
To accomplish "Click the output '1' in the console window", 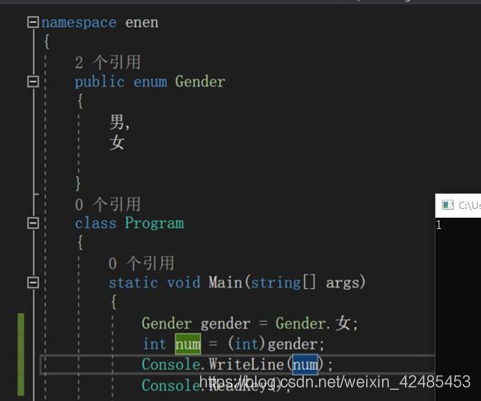I will point(439,225).
